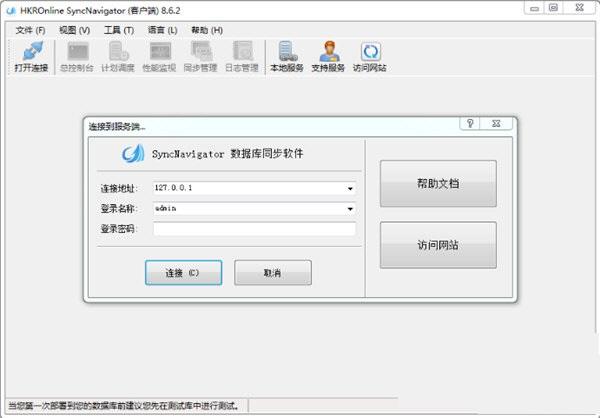Expand the 连接地址 dropdown arrow
The image size is (600, 418).
coord(350,188)
